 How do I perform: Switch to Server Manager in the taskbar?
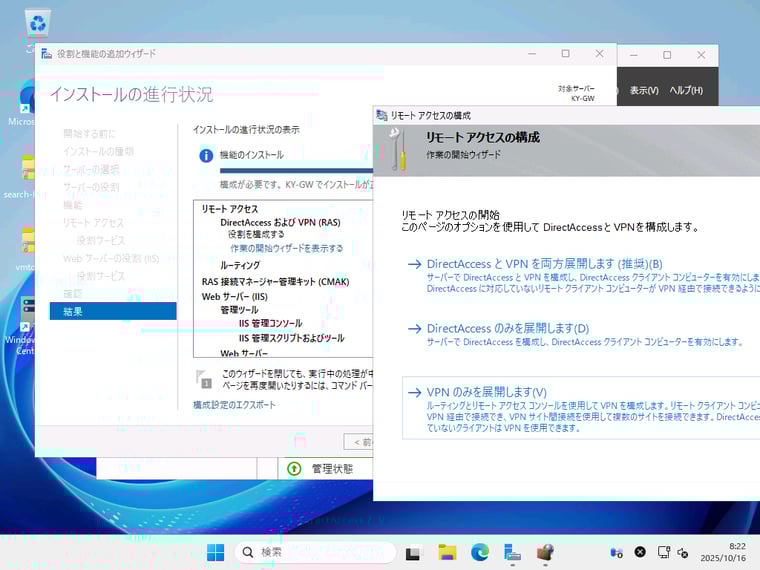[x=512, y=552]
